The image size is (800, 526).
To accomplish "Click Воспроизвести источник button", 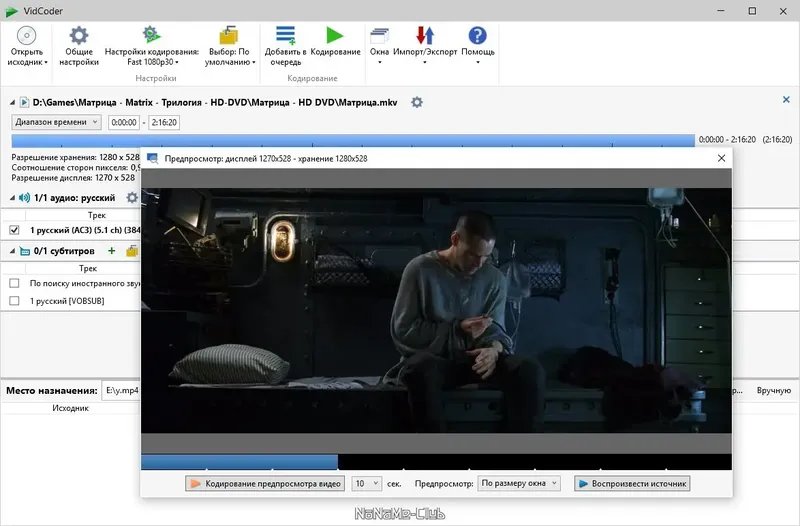I will [632, 483].
